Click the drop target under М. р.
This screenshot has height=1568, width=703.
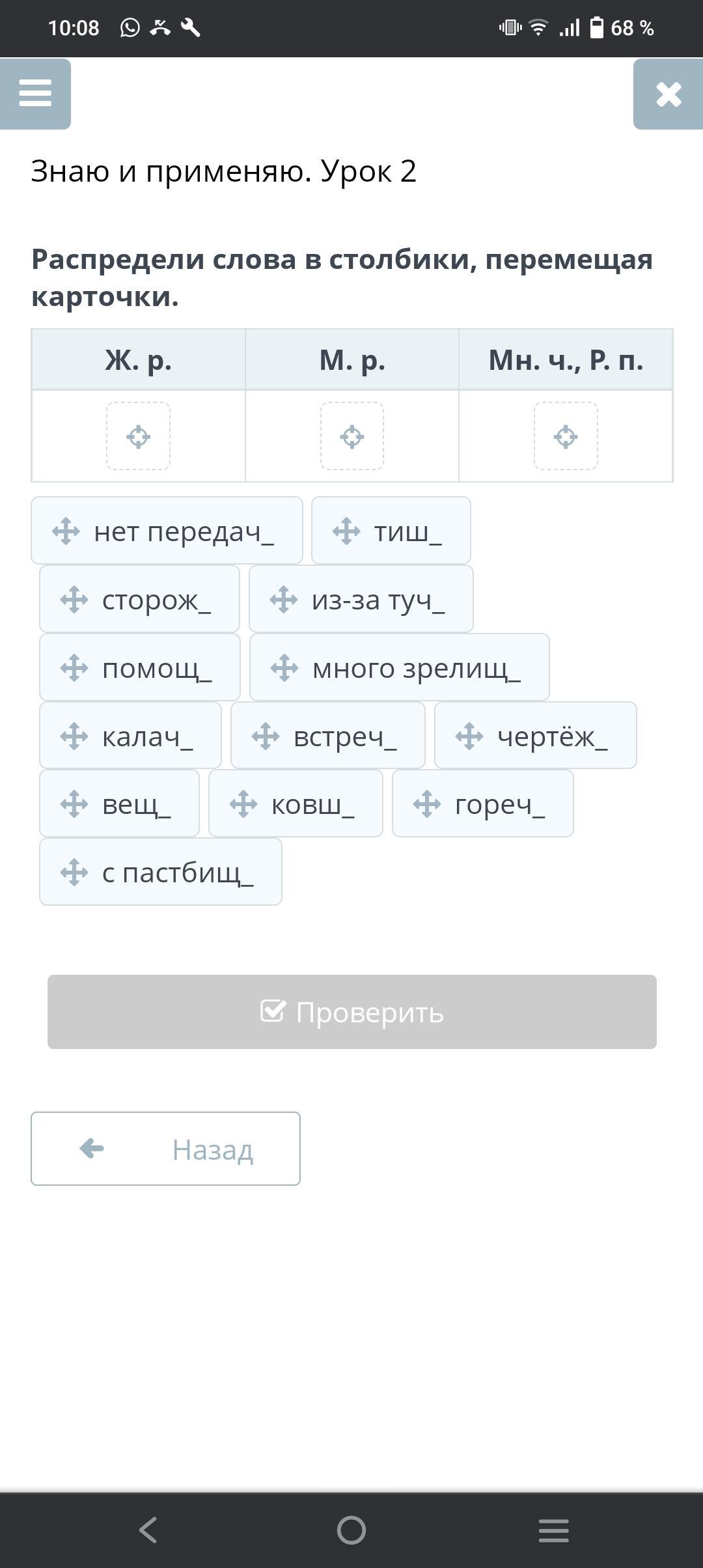tap(352, 436)
